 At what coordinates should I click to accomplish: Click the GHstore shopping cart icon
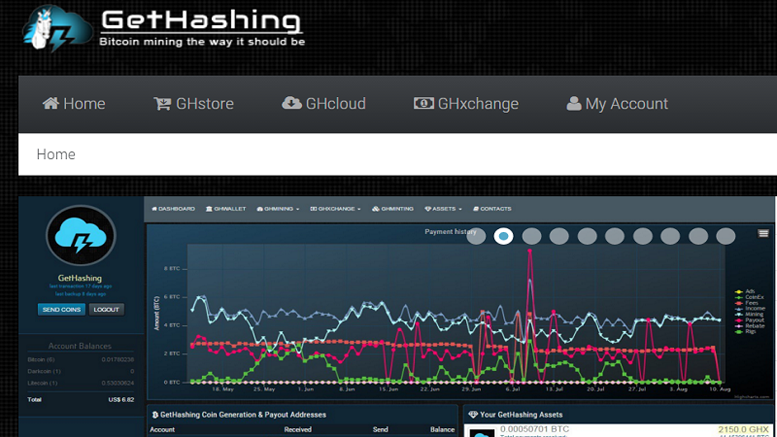coord(162,104)
